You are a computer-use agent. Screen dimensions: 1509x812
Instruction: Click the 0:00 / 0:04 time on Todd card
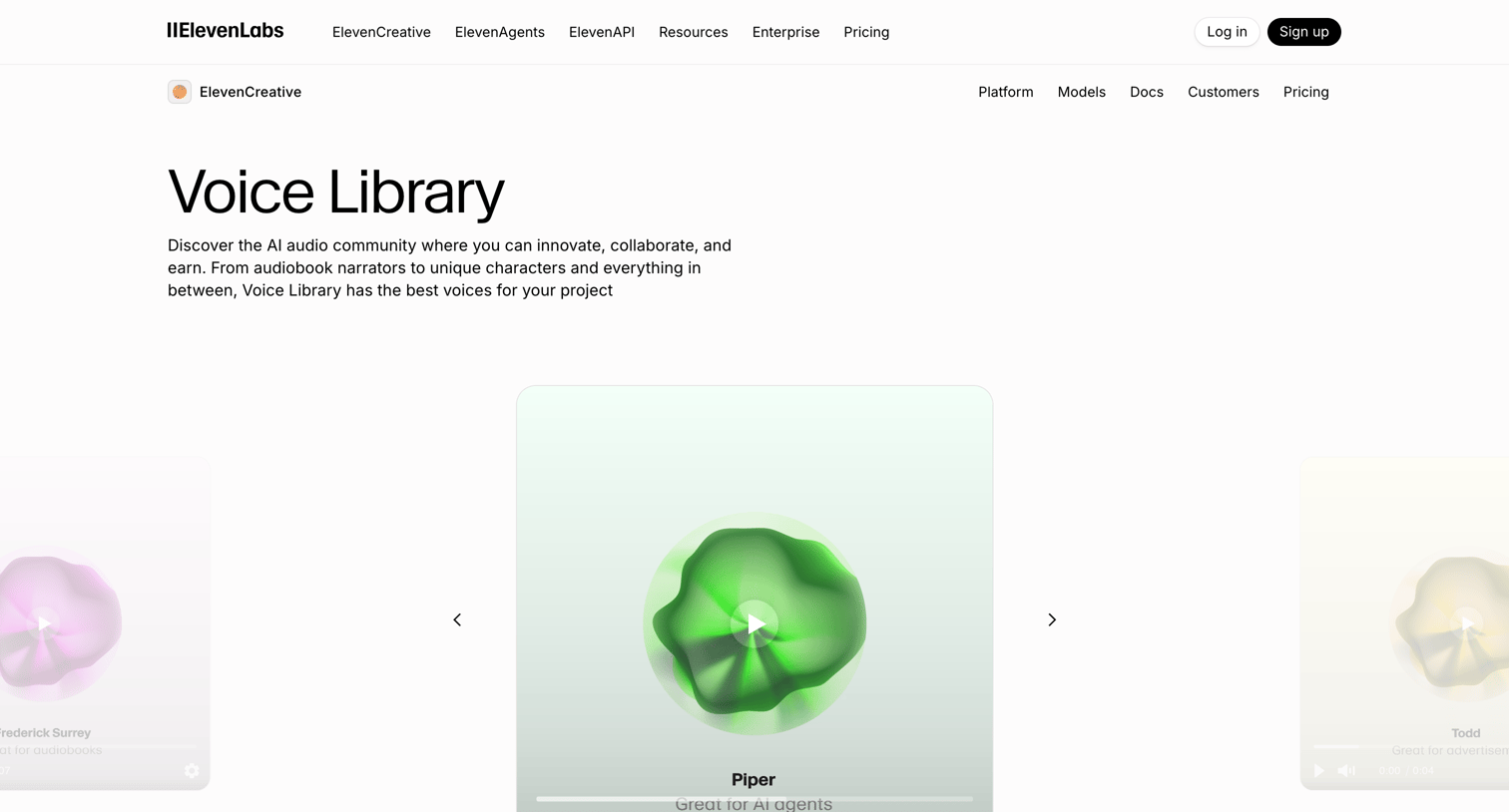1406,770
